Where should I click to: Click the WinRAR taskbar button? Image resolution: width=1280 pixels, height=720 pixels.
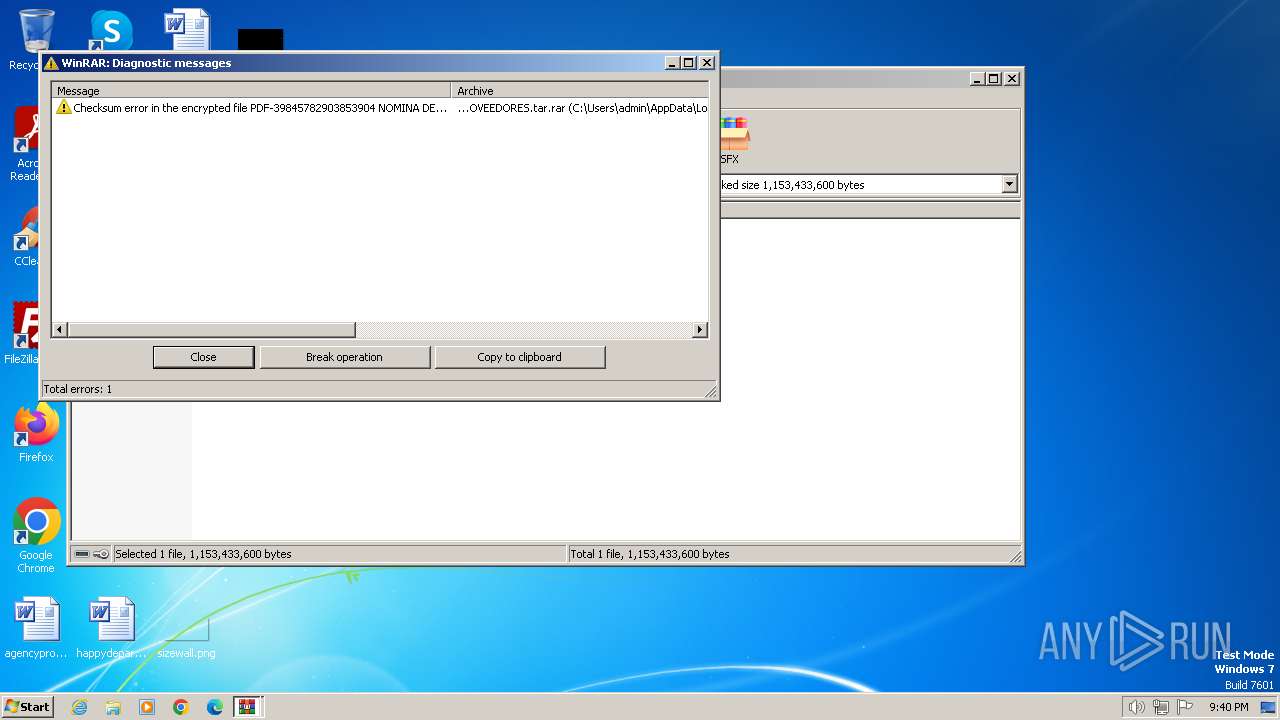point(247,707)
